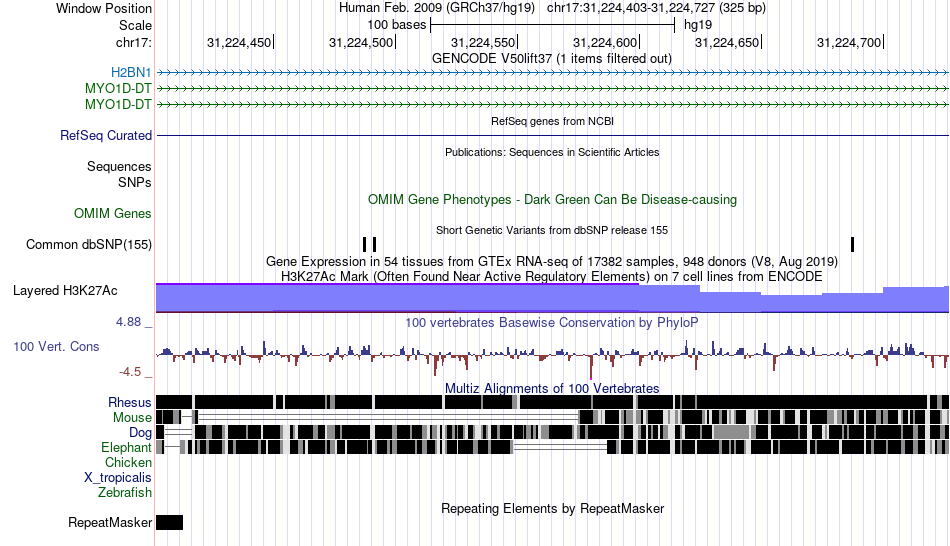950x546 pixels.
Task: Click the 31,224,700 ruler coordinate
Action: click(849, 42)
